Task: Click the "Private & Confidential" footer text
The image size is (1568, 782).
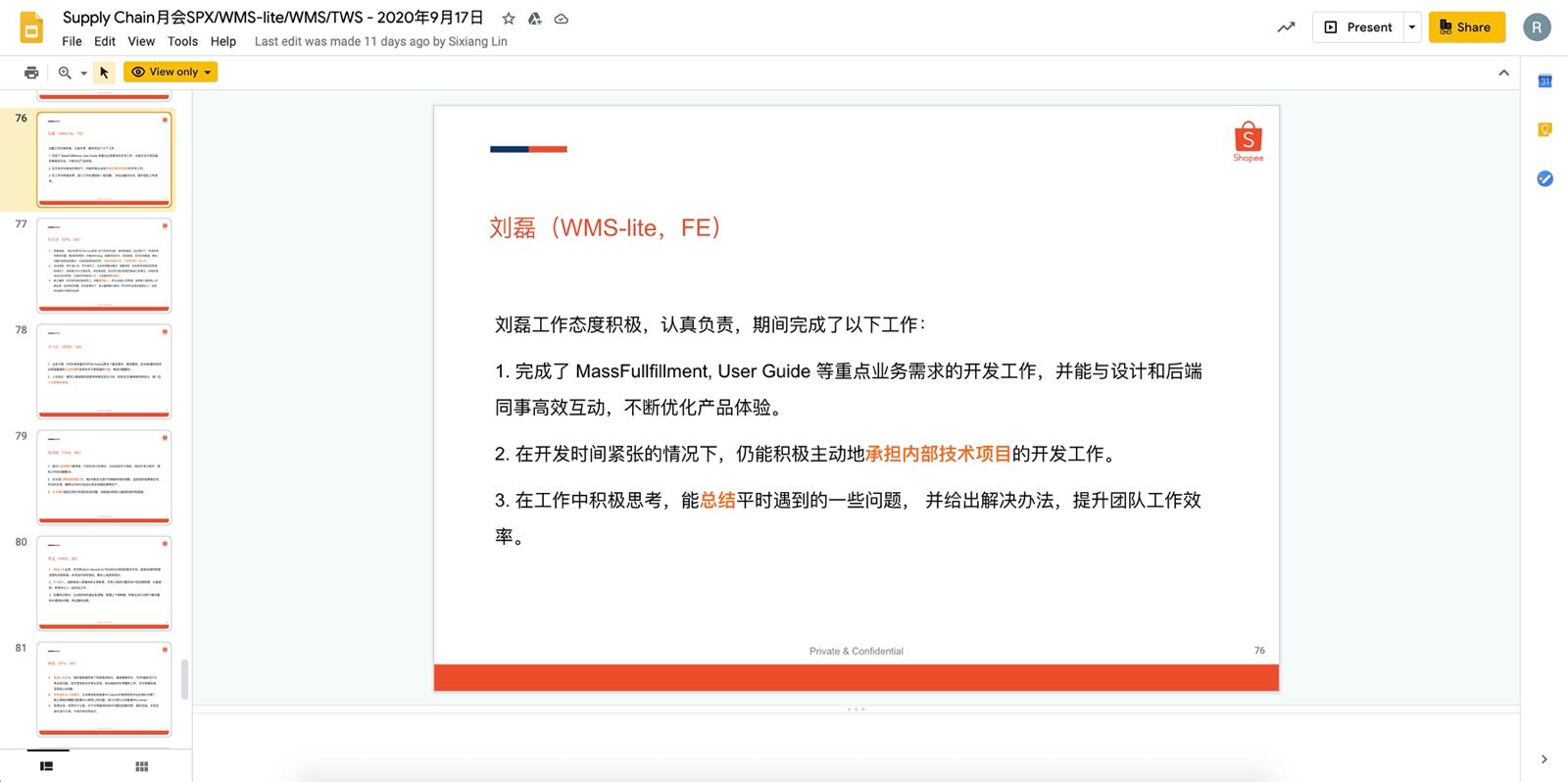Action: click(857, 651)
